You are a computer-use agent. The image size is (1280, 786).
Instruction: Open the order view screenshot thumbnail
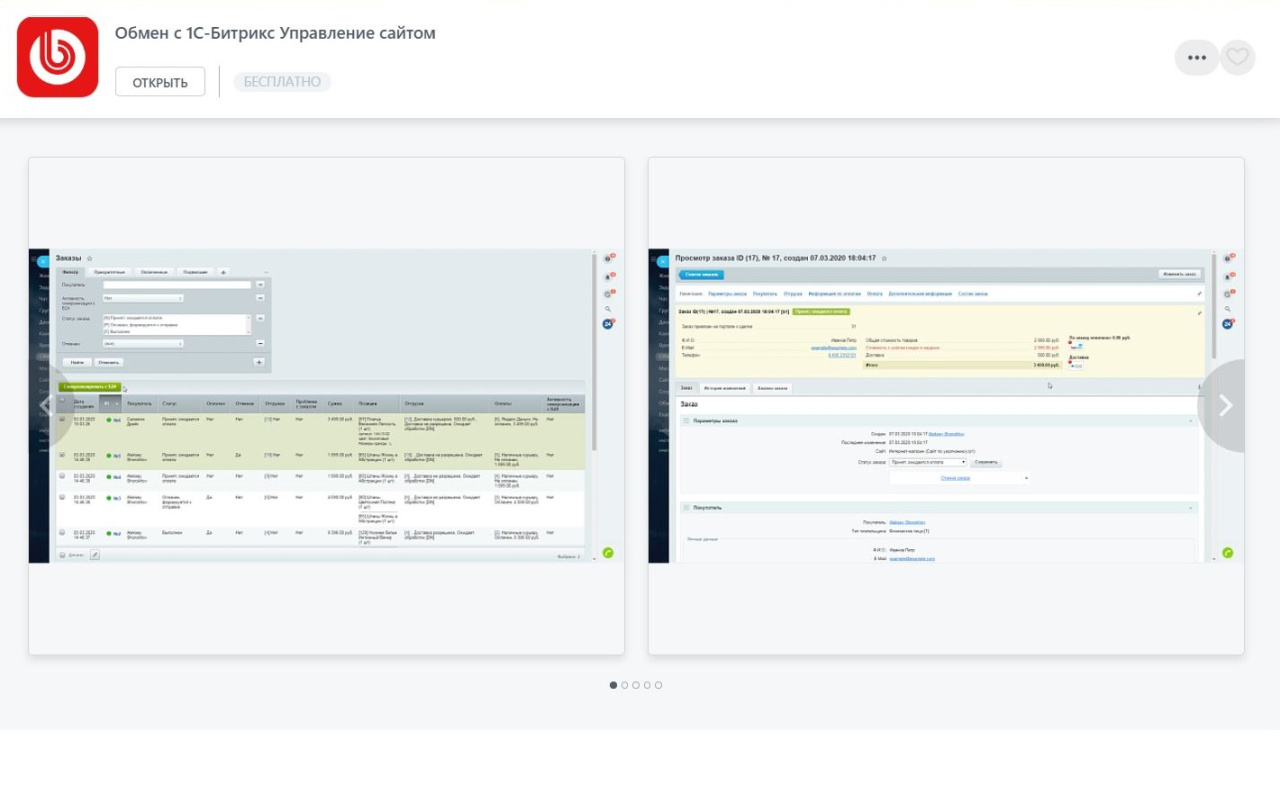tap(946, 405)
